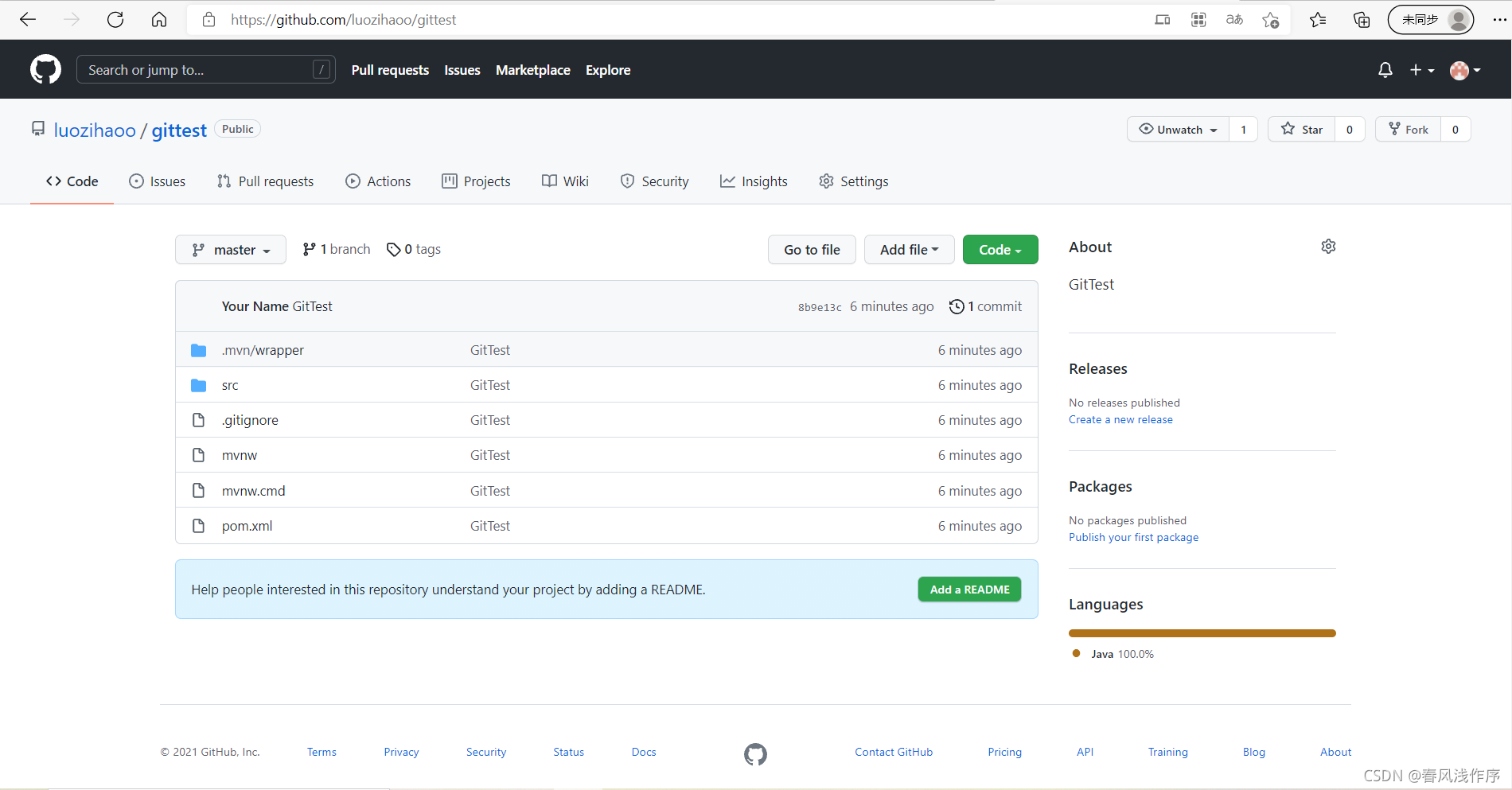Click Add a README button
Screen dimensions: 1512x790
[969, 590]
